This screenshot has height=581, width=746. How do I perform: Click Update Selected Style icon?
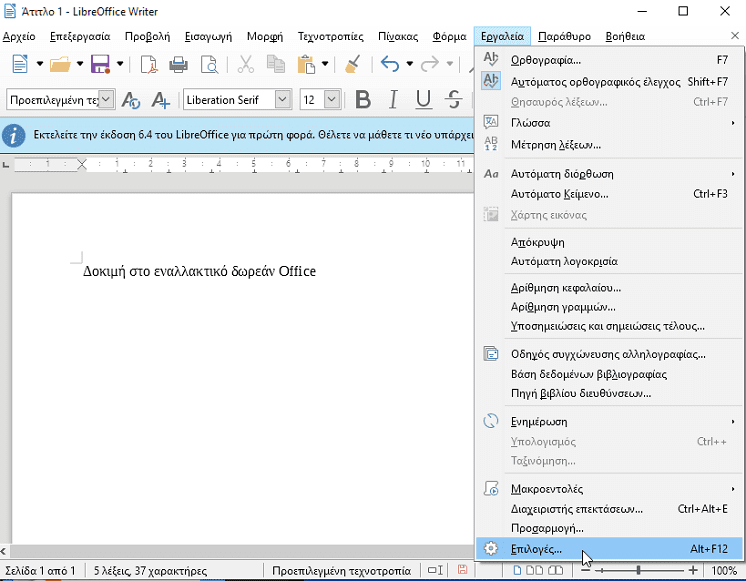click(x=130, y=100)
